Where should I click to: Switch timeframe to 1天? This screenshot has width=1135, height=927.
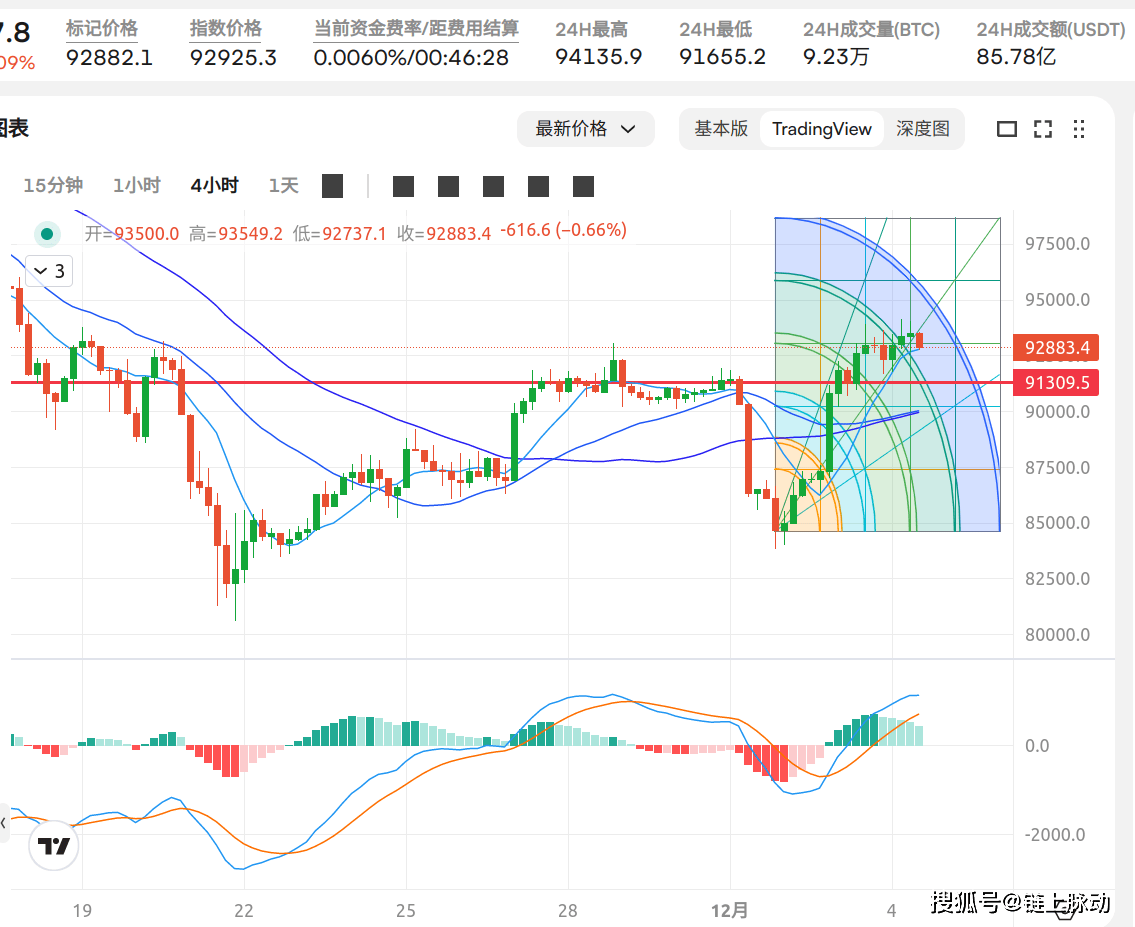pyautogui.click(x=283, y=186)
